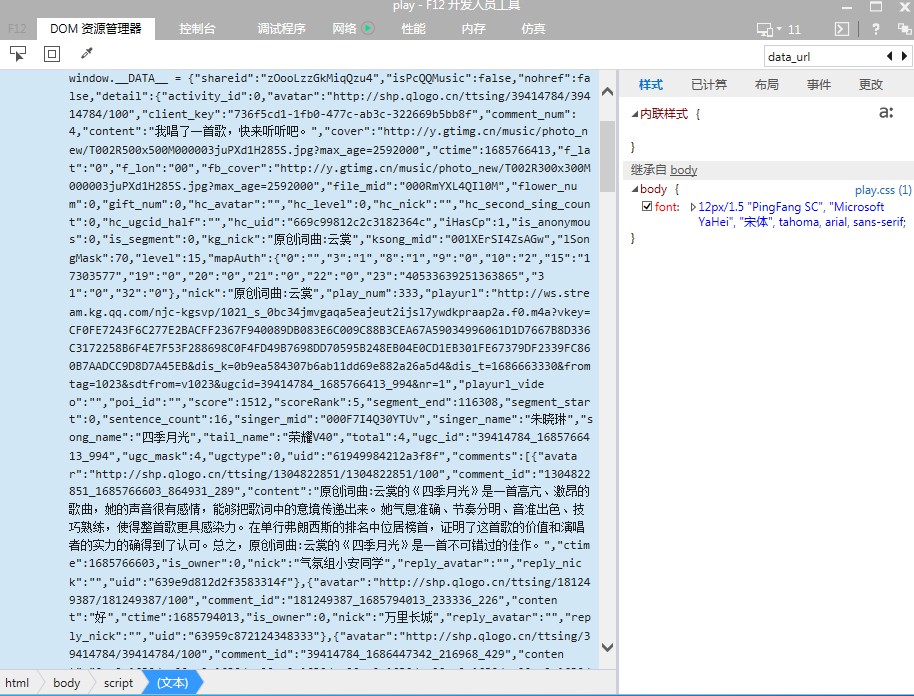The height and width of the screenshot is (696, 914).
Task: Switch to the 控制台 tab
Action: pyautogui.click(x=197, y=29)
